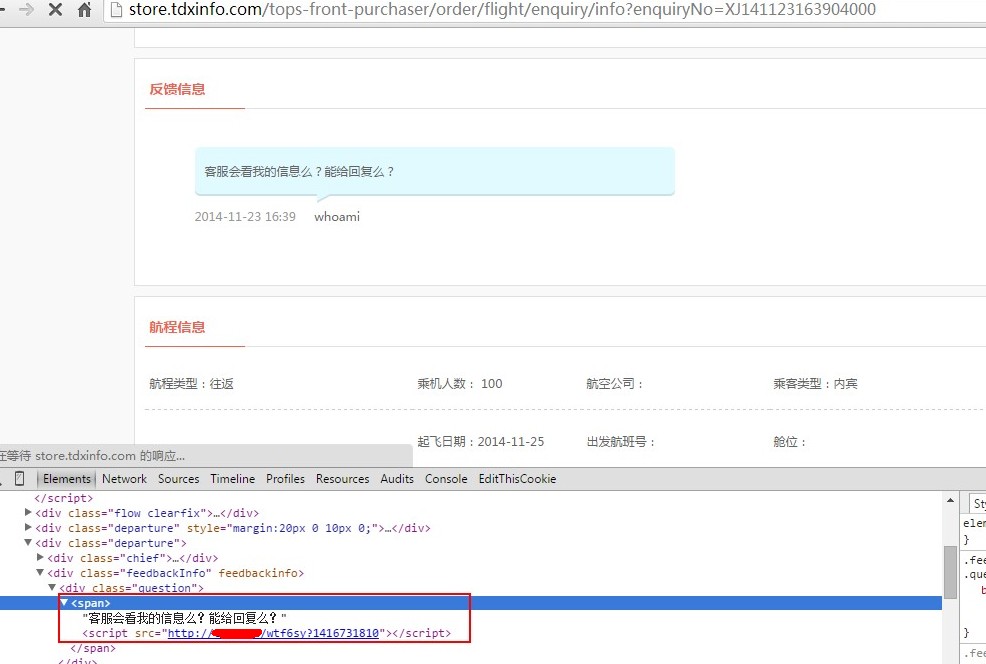The image size is (986, 664).
Task: Switch to the Network tab
Action: (125, 479)
